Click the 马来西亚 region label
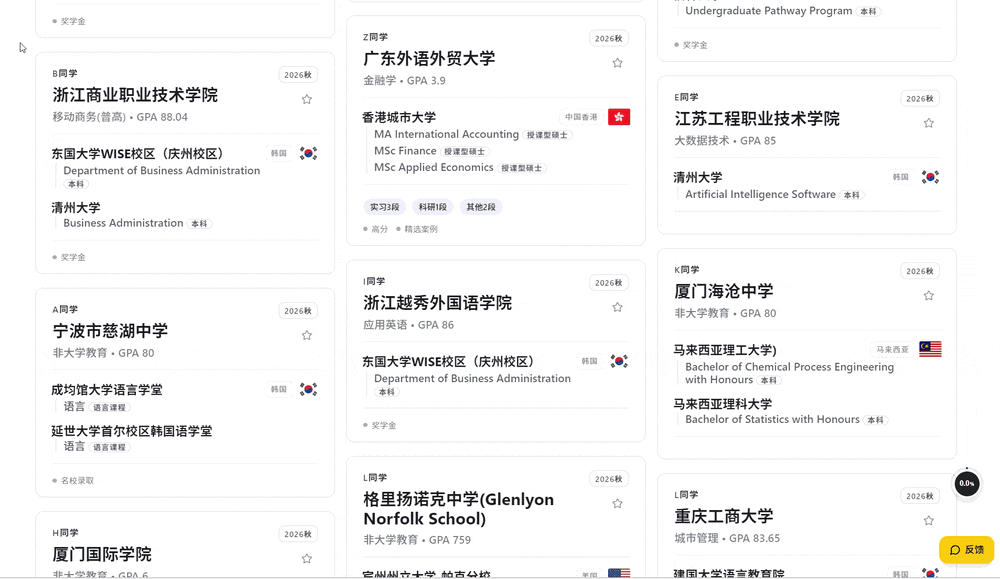 (x=892, y=349)
